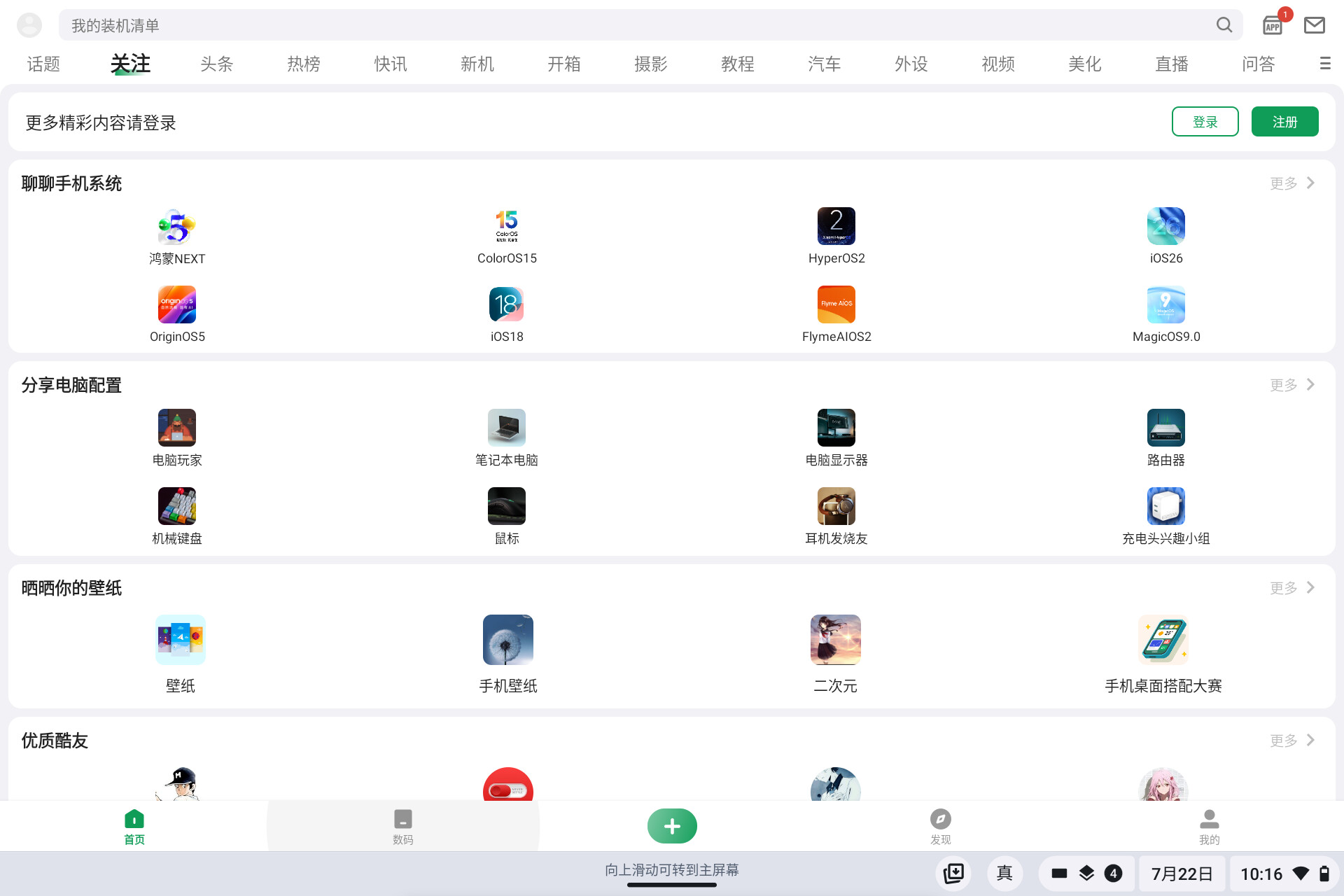The width and height of the screenshot is (1344, 896).
Task: Open the screenshot download icon in system bar
Action: (x=953, y=874)
